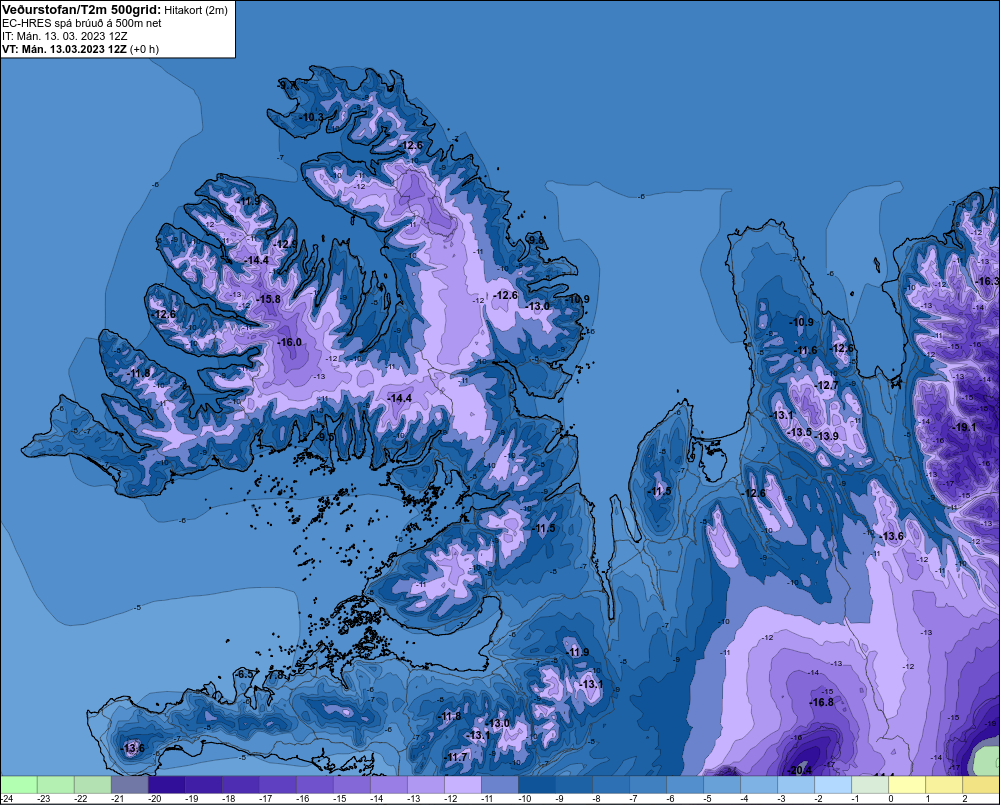Select the -8 legend color swatch
Image resolution: width=1000 pixels, height=805 pixels.
tap(611, 784)
